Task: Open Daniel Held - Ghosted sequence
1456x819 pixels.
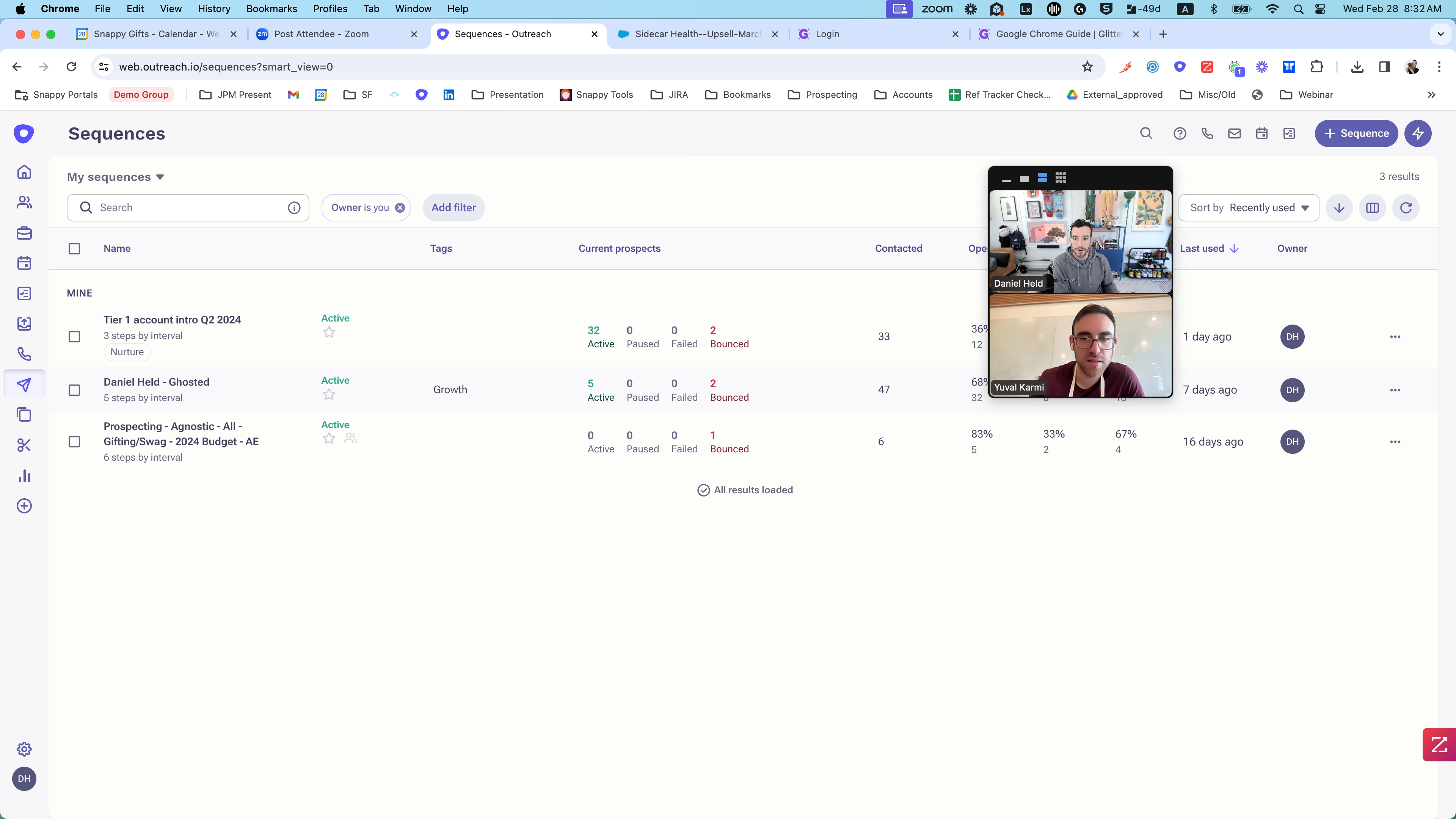Action: point(156,381)
